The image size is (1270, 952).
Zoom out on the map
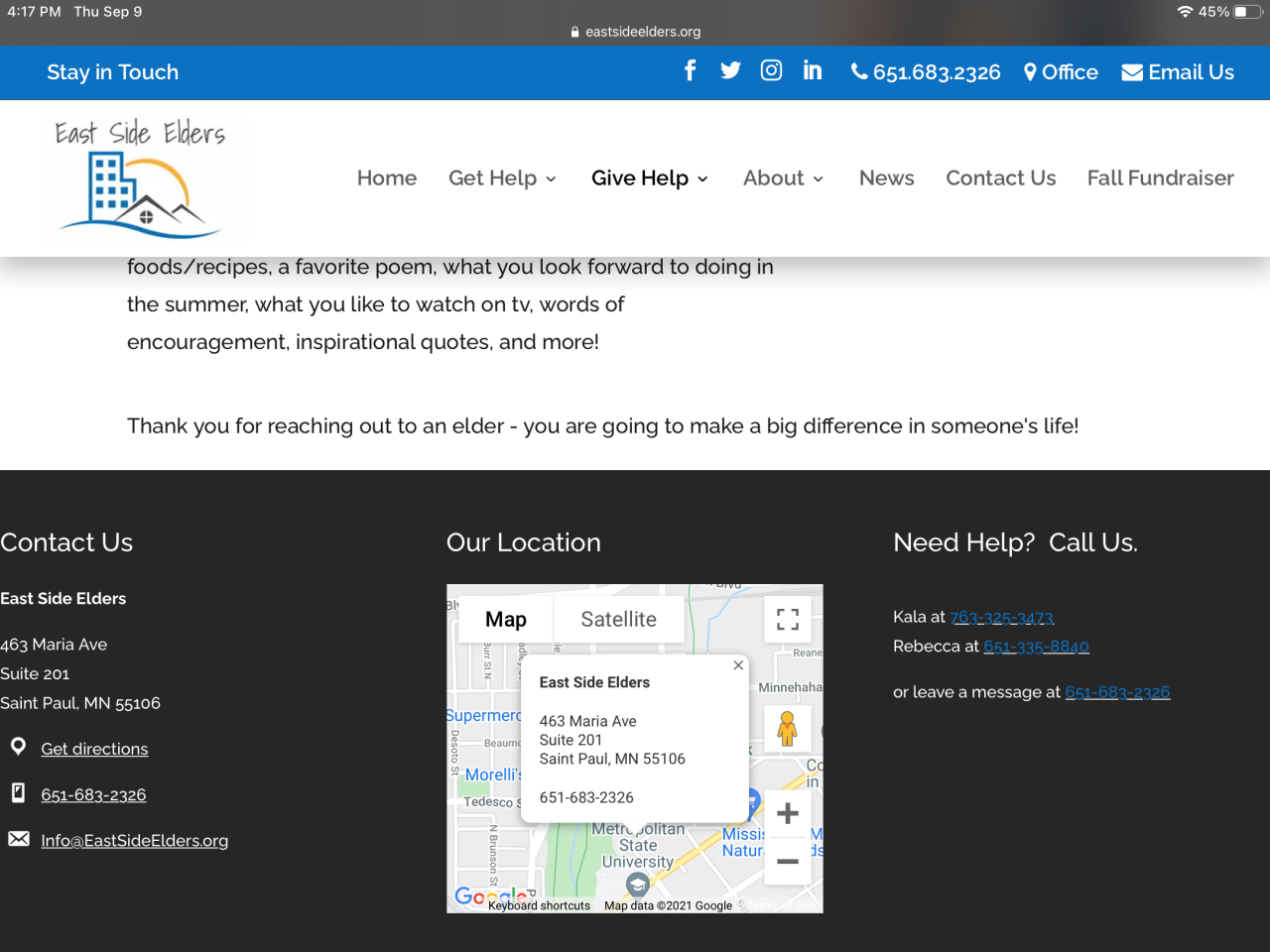point(788,861)
